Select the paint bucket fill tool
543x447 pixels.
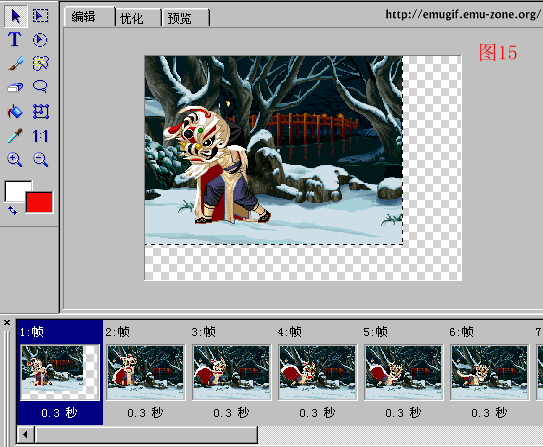click(15, 111)
